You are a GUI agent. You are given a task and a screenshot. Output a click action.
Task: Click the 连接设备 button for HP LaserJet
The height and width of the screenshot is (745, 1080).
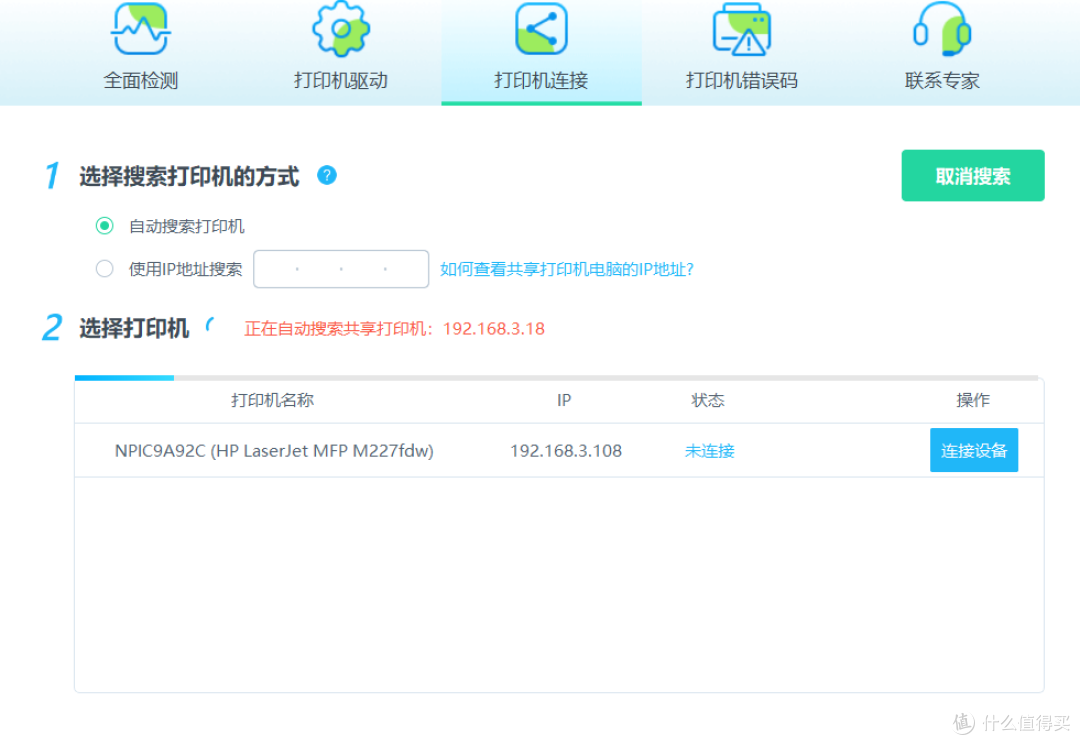(973, 450)
